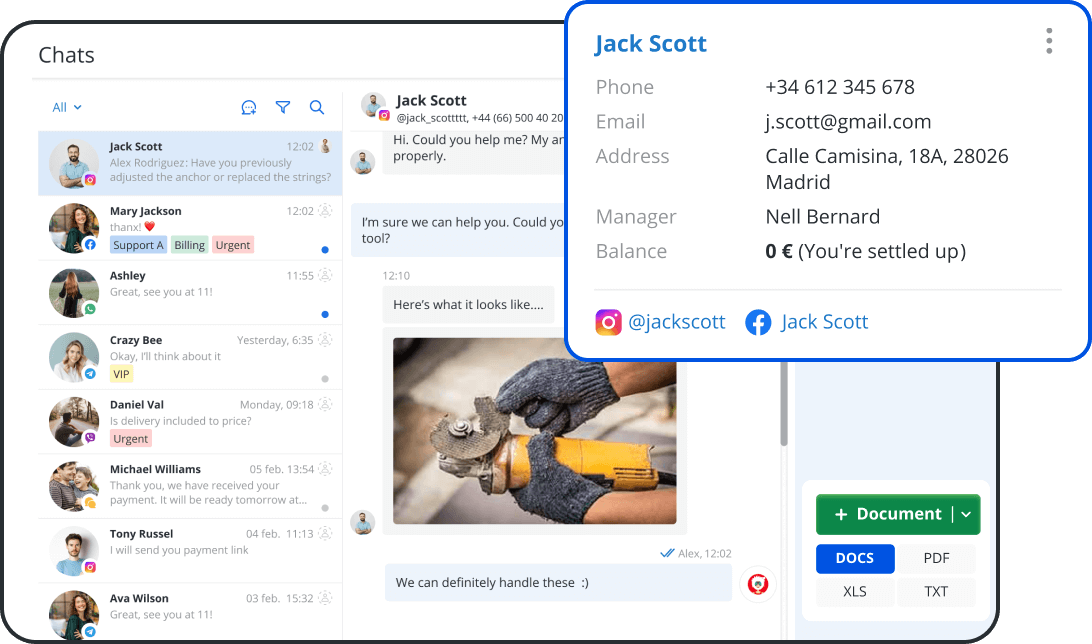
Task: Switch to the PDF tab
Action: pos(937,558)
